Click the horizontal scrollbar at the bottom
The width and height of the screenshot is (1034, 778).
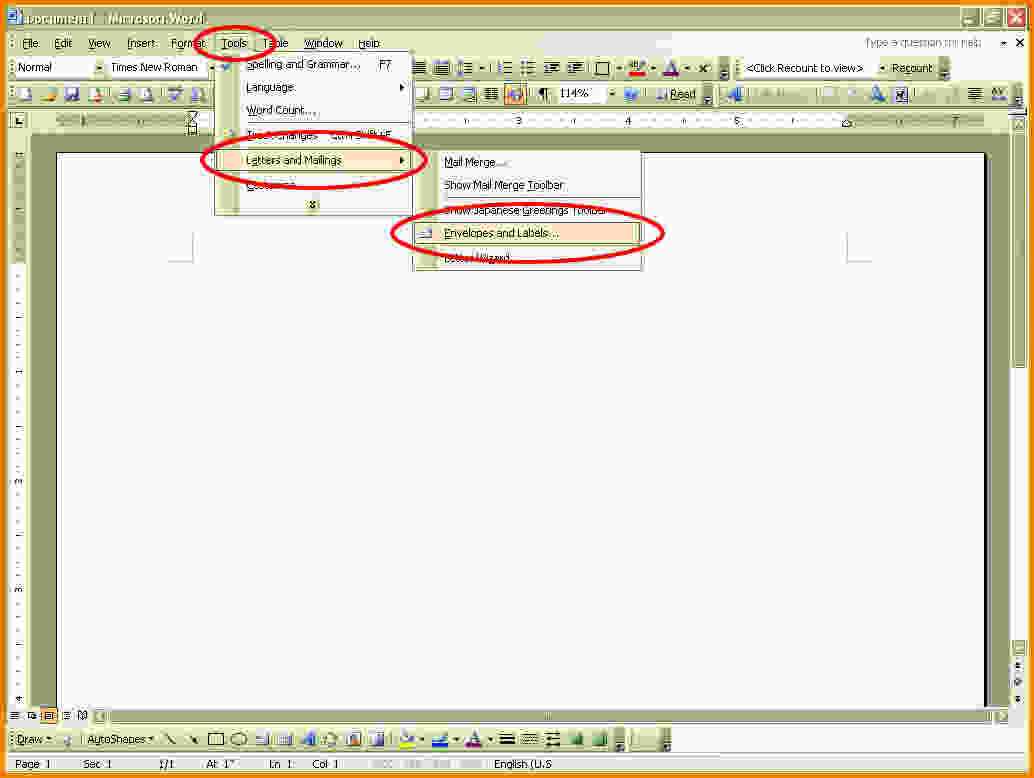click(x=547, y=716)
